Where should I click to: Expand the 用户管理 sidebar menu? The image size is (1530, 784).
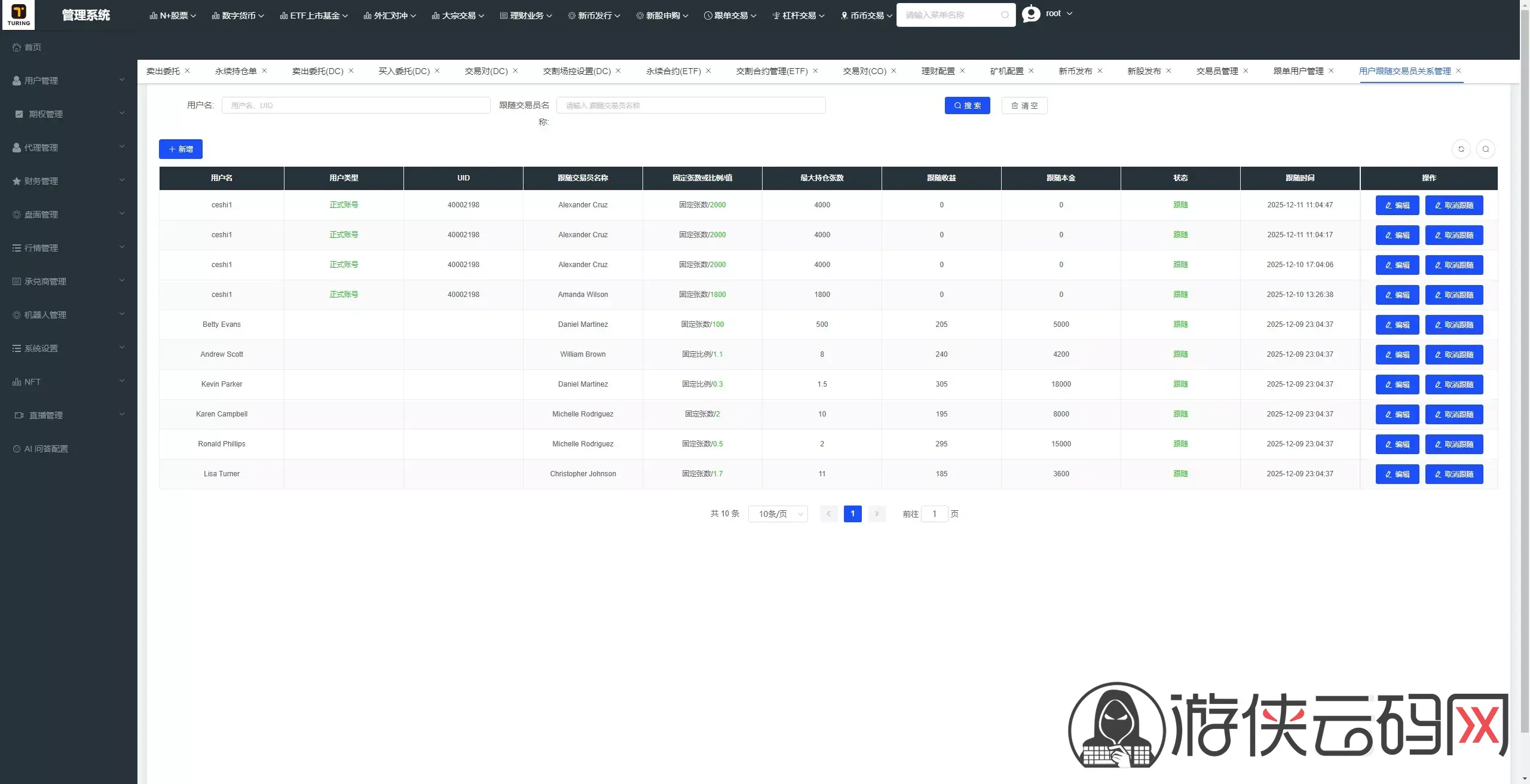click(x=68, y=81)
